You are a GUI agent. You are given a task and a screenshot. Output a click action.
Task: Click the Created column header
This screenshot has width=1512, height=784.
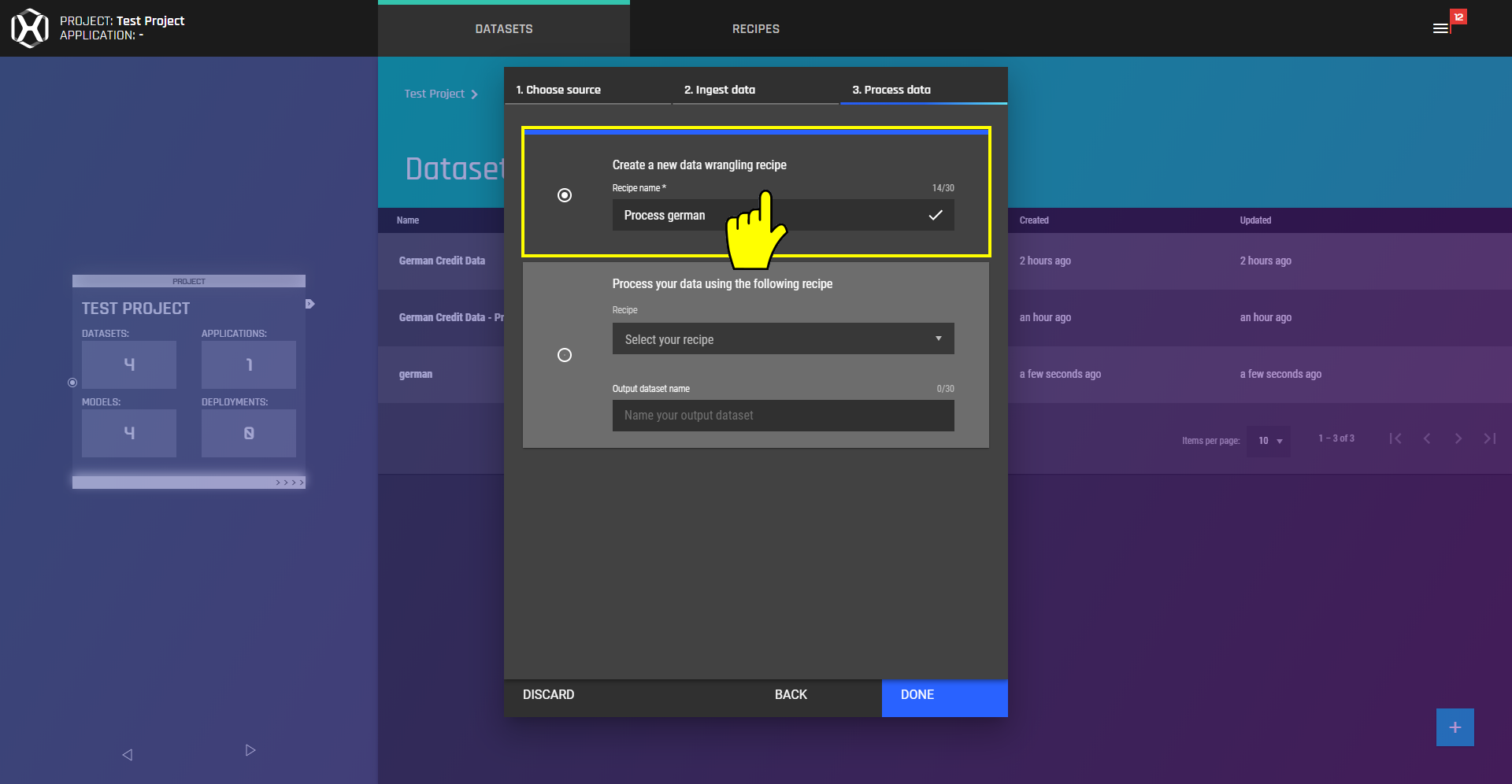1034,220
